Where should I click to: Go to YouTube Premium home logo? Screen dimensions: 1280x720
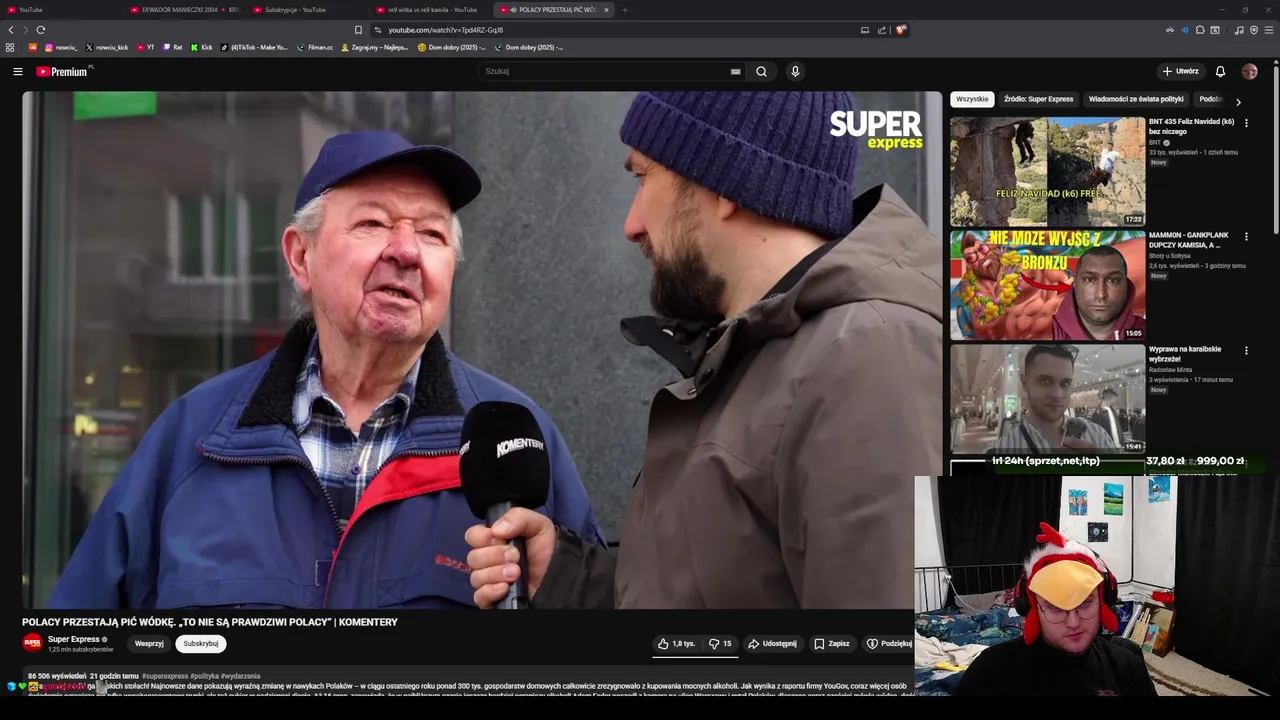(x=64, y=71)
